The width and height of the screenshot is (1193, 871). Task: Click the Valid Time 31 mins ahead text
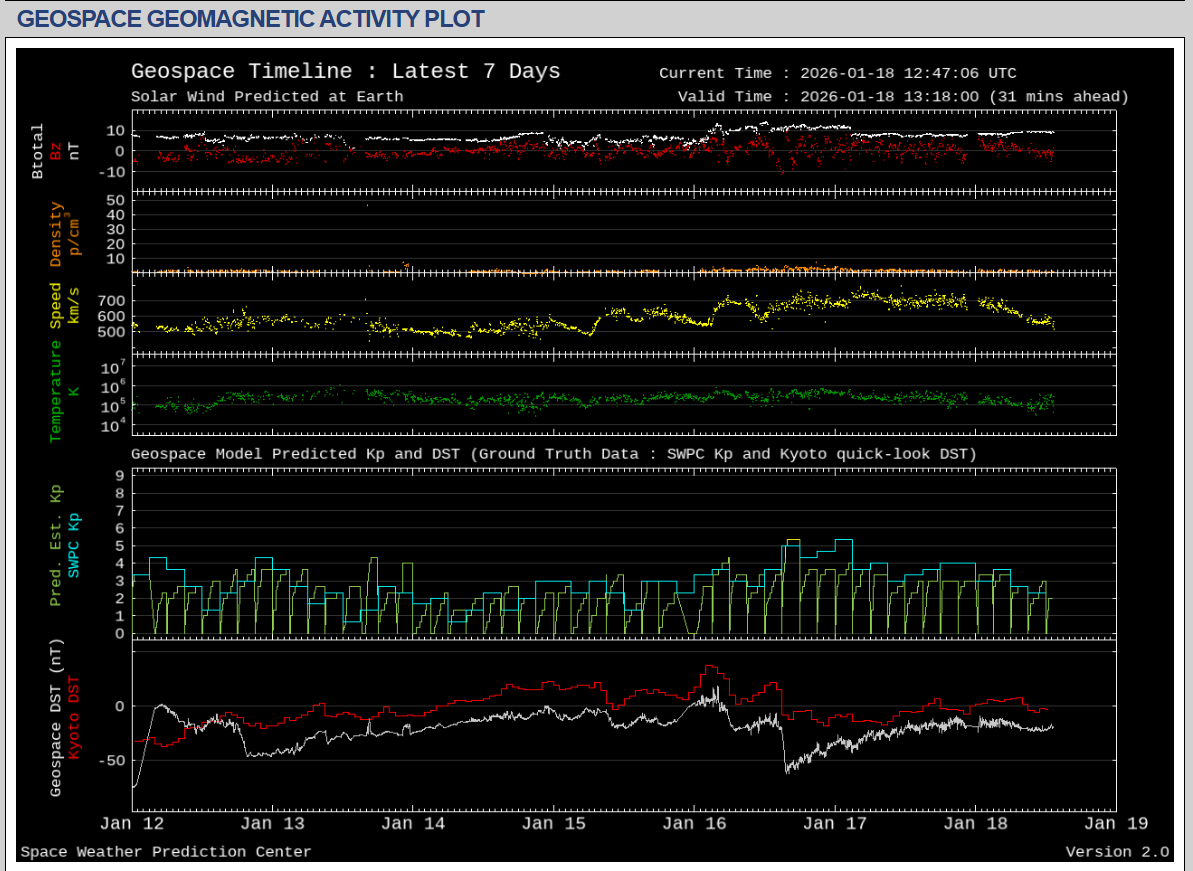902,97
